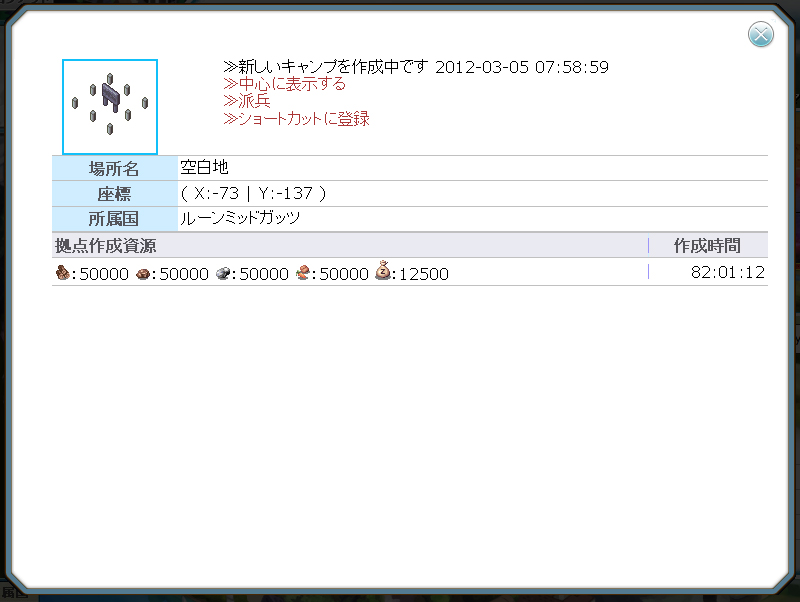Image resolution: width=800 pixels, height=602 pixels.
Task: Click the 所属国 label cell
Action: (115, 219)
